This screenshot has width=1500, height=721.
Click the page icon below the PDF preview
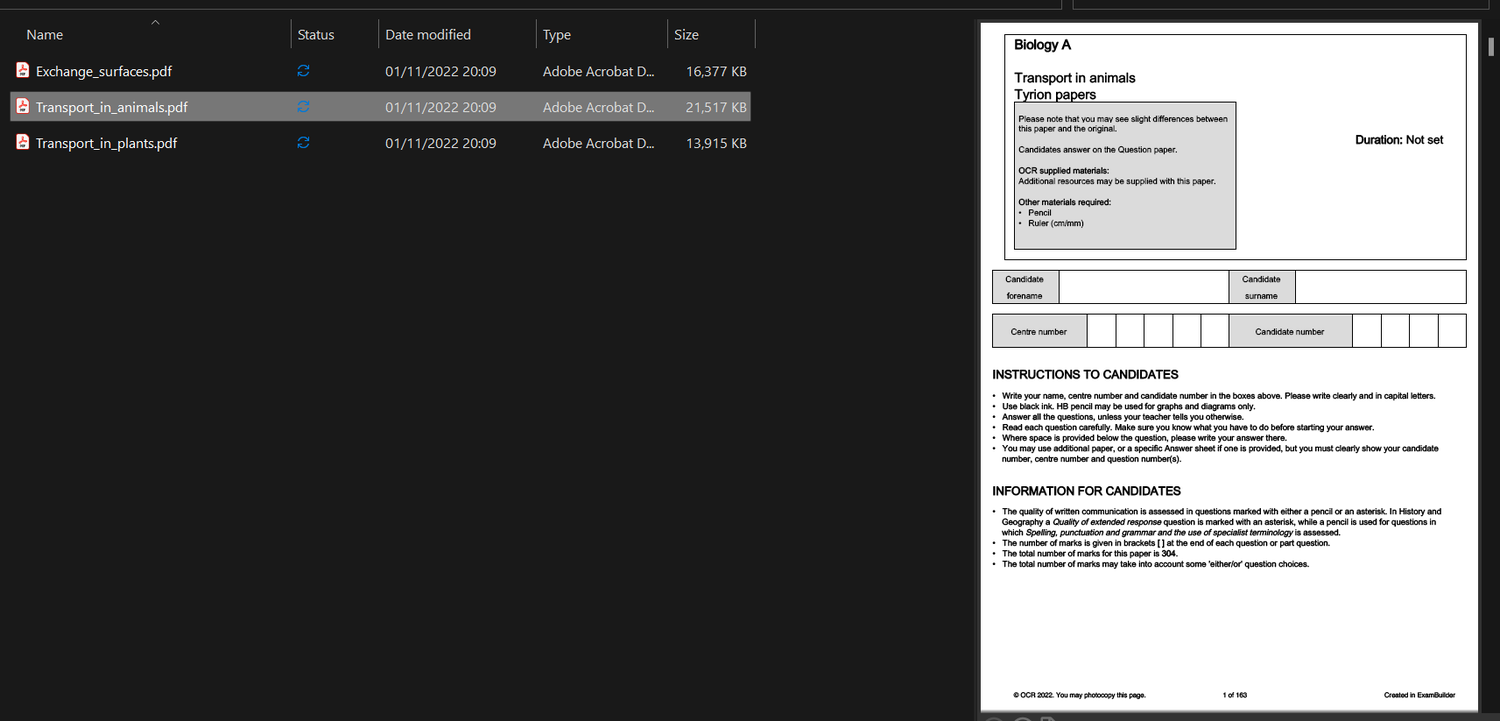1048,718
